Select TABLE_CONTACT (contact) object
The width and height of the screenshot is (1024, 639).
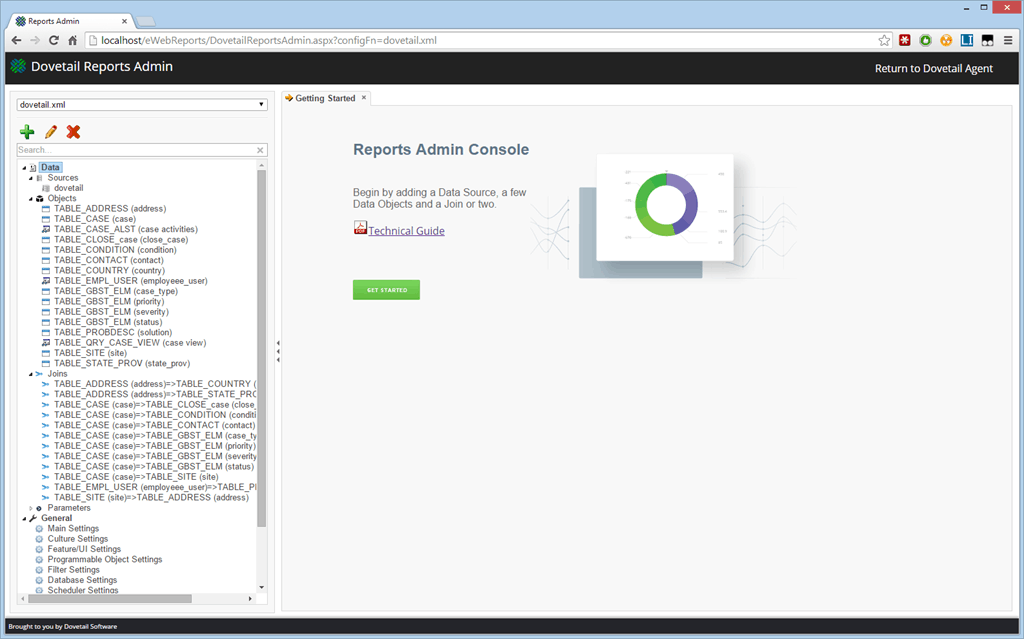pyautogui.click(x=108, y=260)
